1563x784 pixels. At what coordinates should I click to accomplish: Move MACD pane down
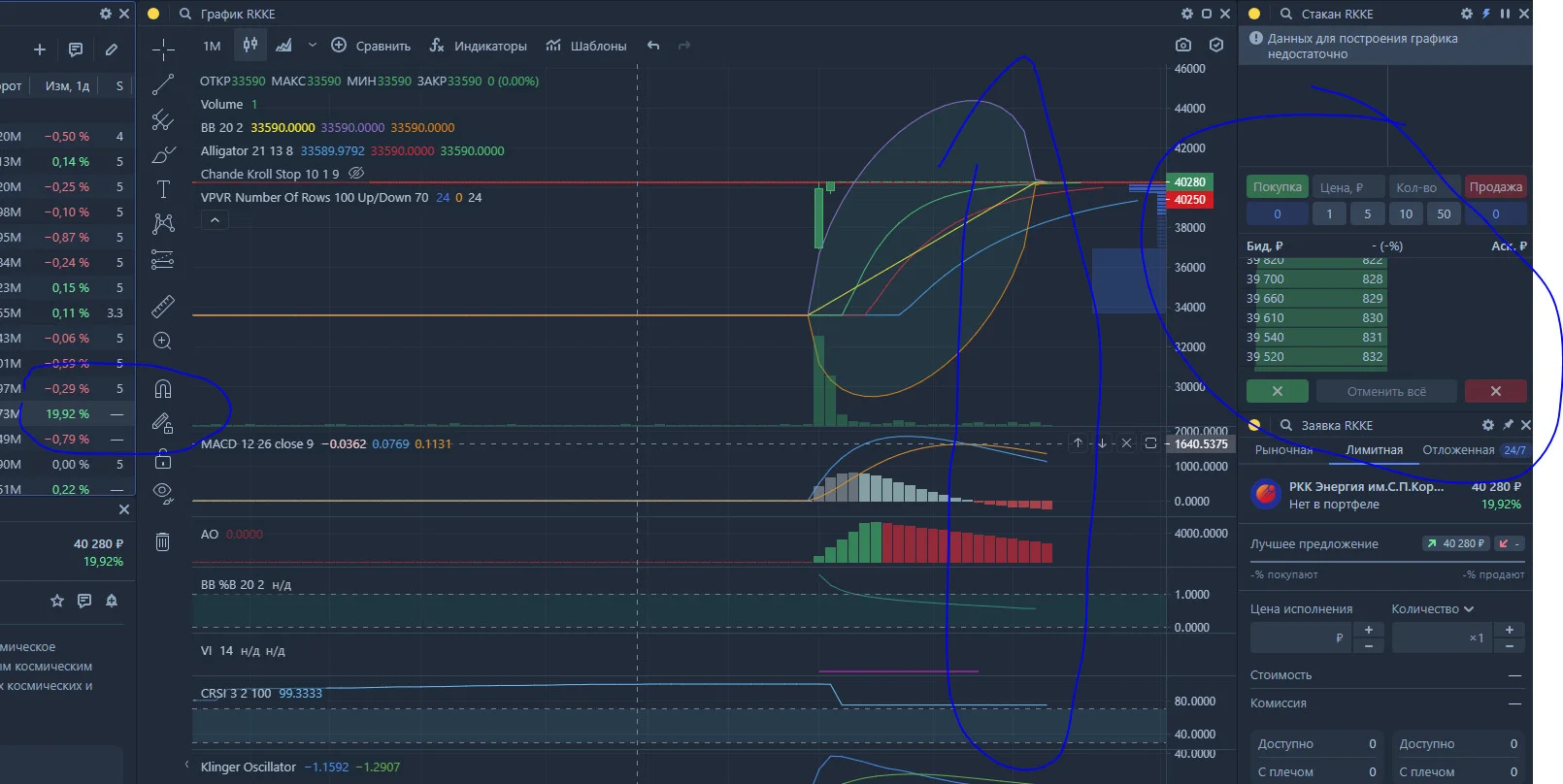pos(1102,443)
